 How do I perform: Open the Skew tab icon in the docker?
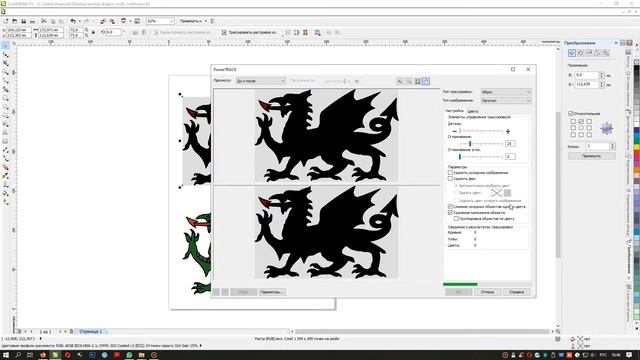(606, 53)
